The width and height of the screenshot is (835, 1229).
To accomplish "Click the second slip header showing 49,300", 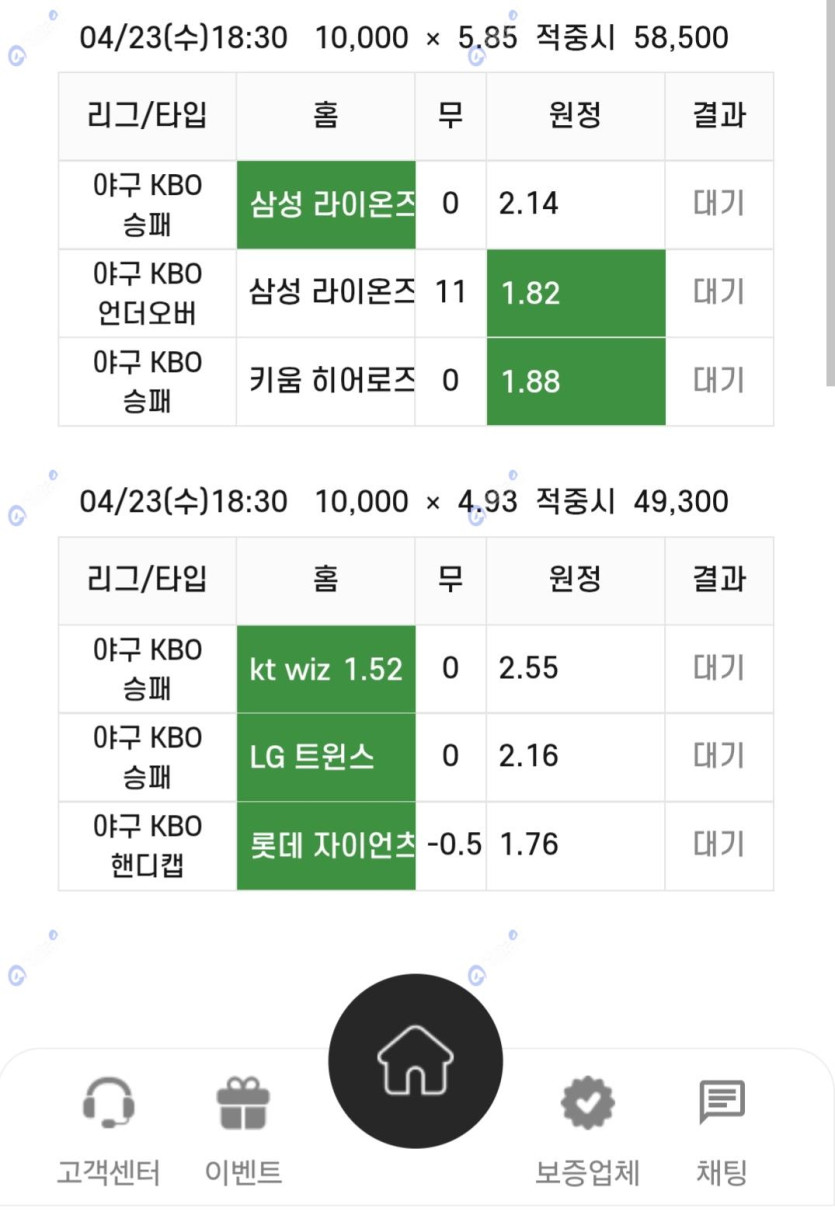I will (x=404, y=501).
